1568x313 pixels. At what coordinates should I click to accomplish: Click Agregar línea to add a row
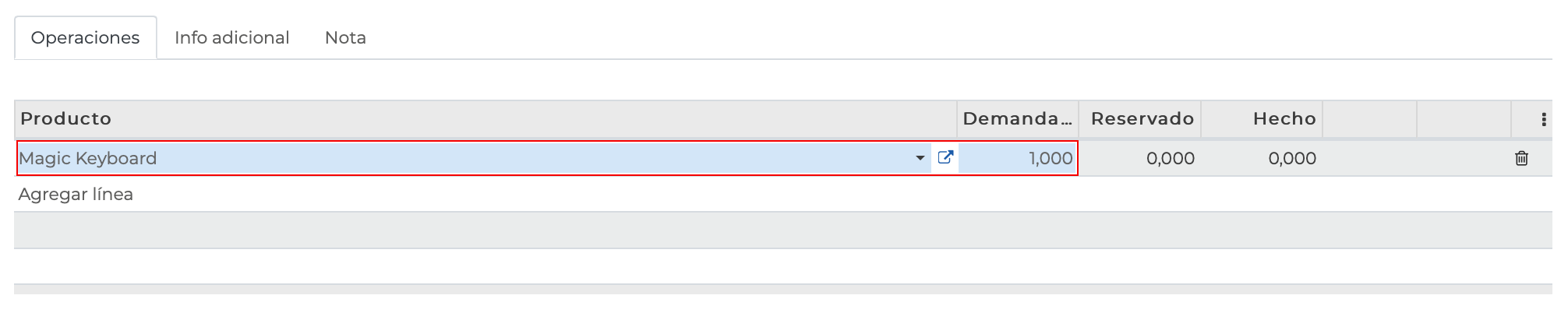click(76, 194)
